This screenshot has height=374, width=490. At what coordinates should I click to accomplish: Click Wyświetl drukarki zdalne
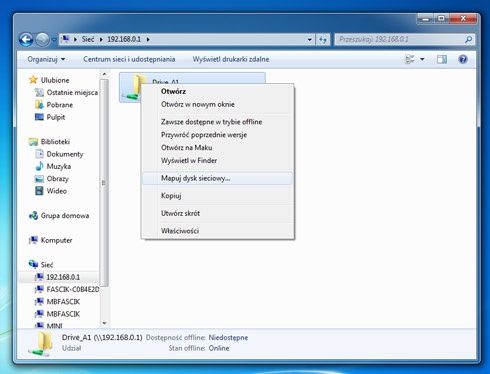tap(231, 59)
